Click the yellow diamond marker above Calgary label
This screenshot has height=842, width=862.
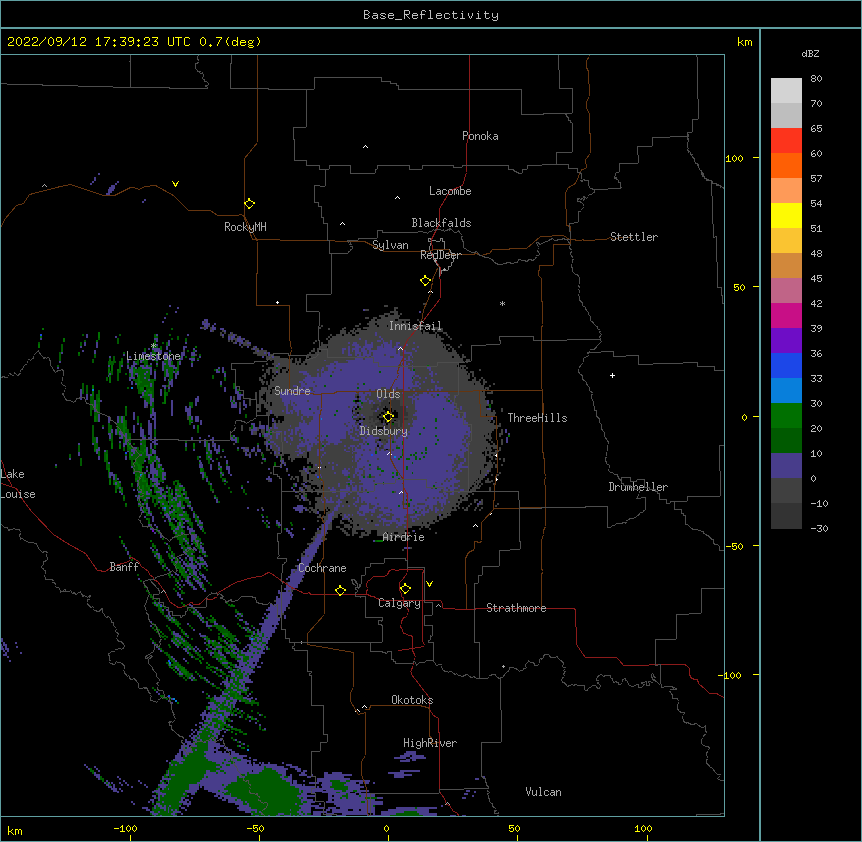[x=405, y=589]
